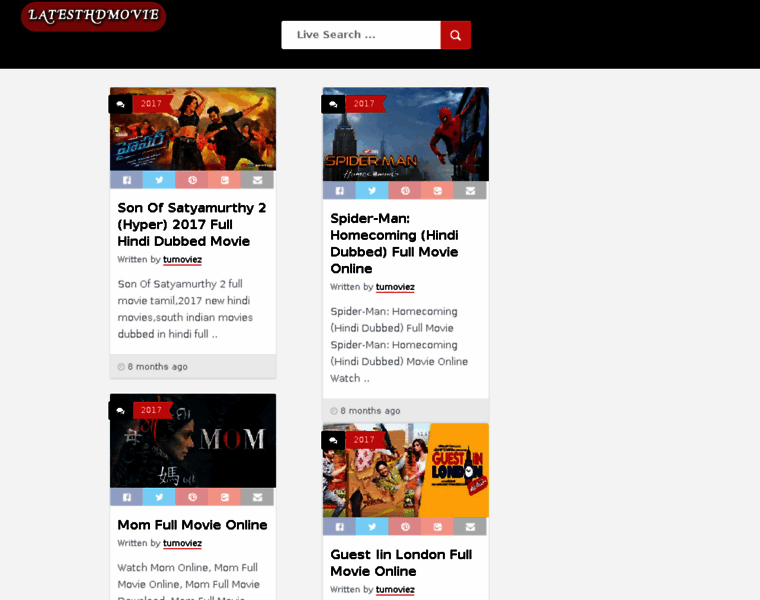
Task: Pin Mom Full Movie on Pinterest
Action: [x=192, y=497]
